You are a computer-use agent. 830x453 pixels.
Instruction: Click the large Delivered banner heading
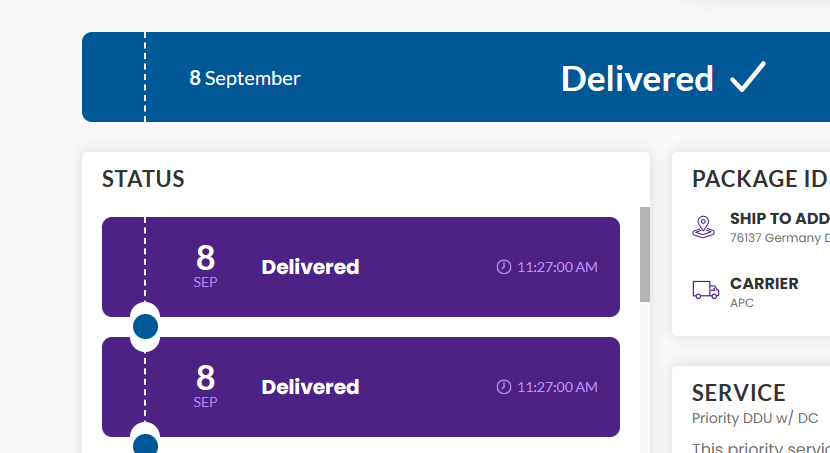click(x=637, y=79)
